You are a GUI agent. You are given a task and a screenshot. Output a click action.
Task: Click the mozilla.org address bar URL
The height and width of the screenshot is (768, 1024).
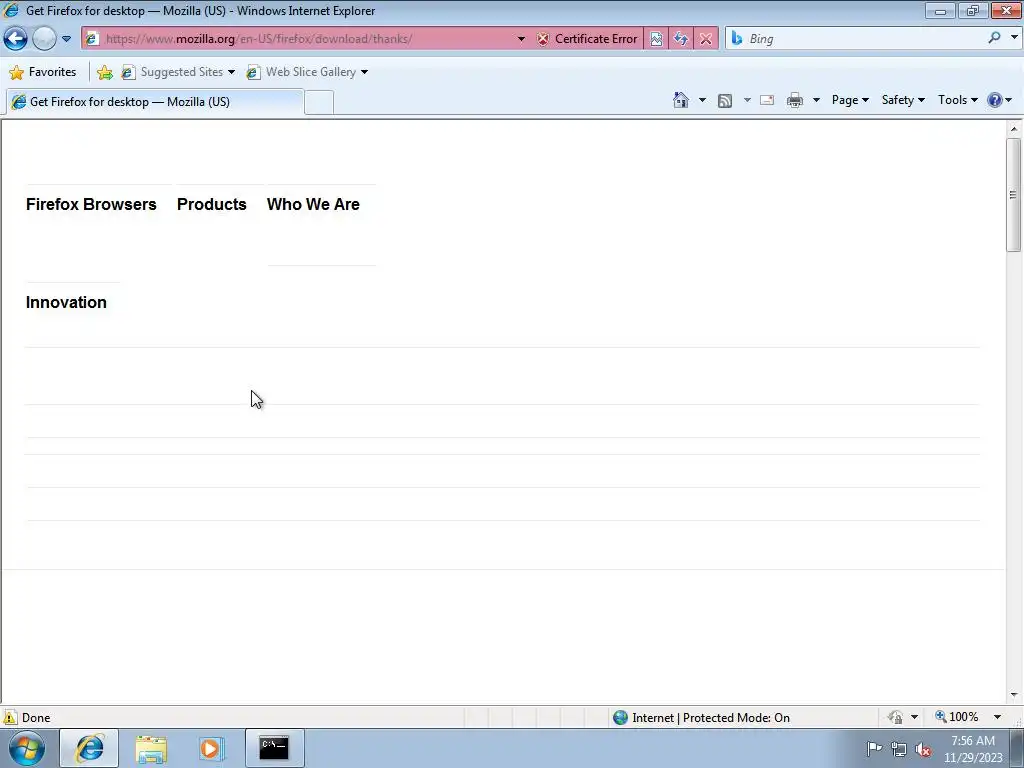[x=259, y=39]
